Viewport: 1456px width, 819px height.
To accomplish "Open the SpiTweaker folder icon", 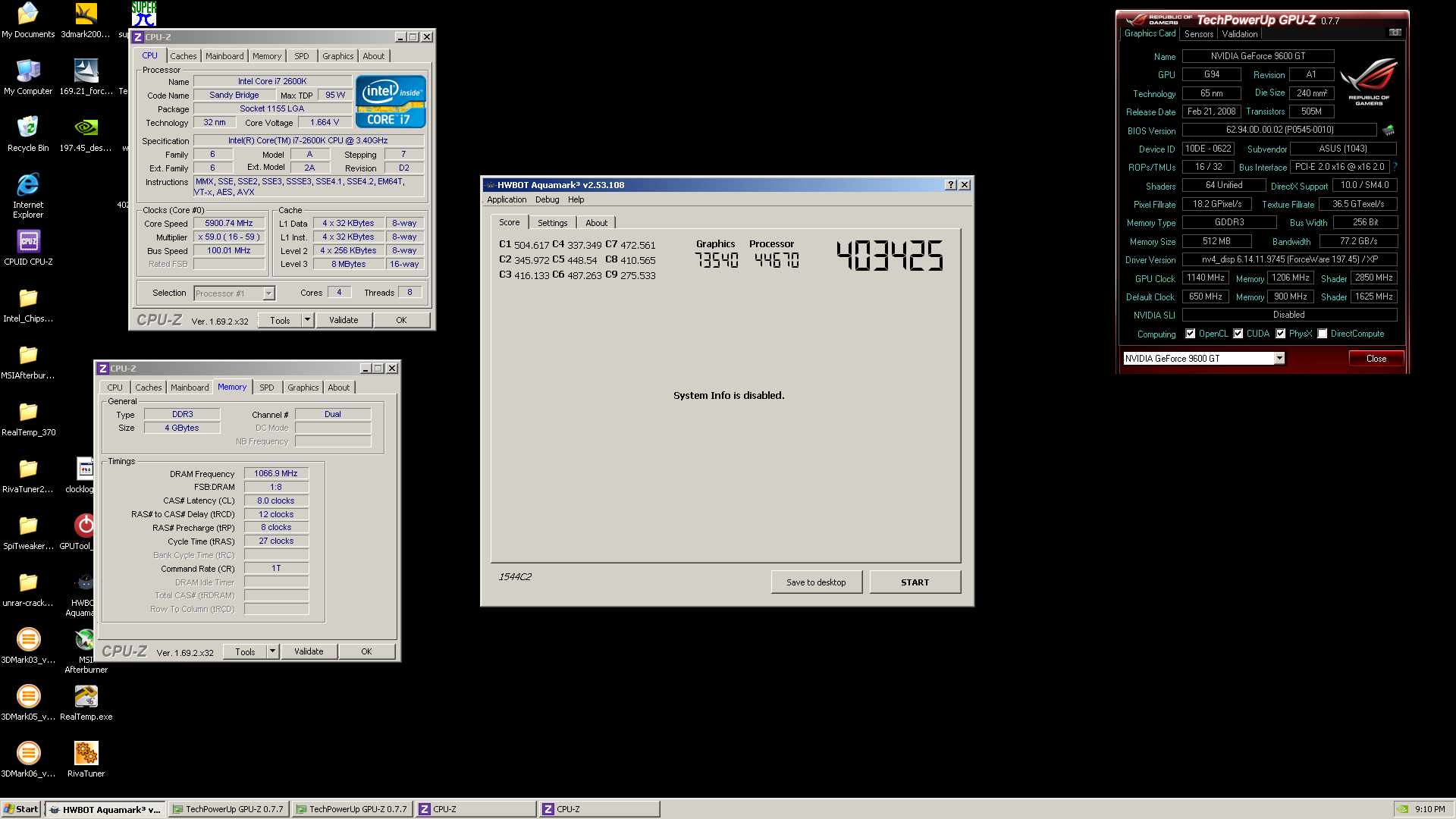I will tap(28, 532).
